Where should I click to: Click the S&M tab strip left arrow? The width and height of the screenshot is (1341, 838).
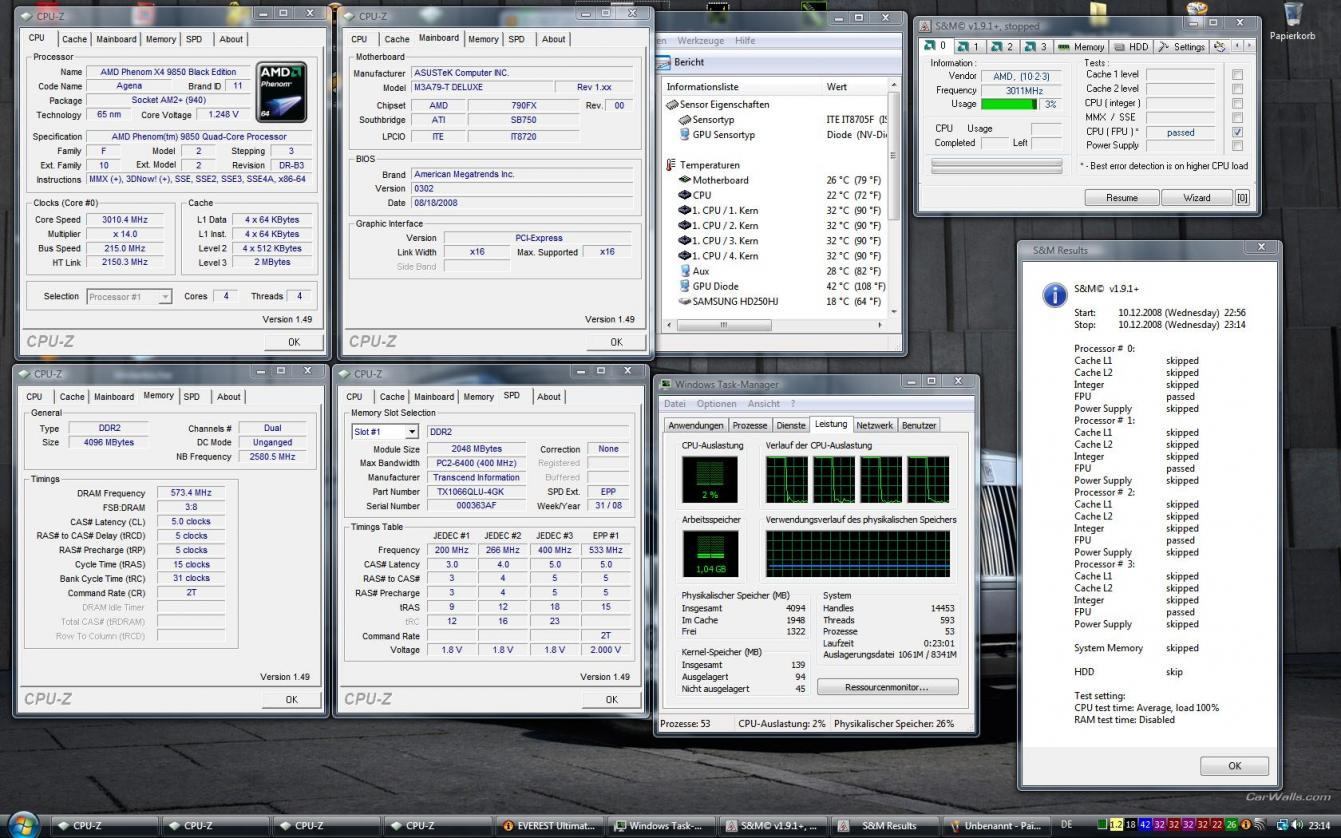coord(1236,46)
